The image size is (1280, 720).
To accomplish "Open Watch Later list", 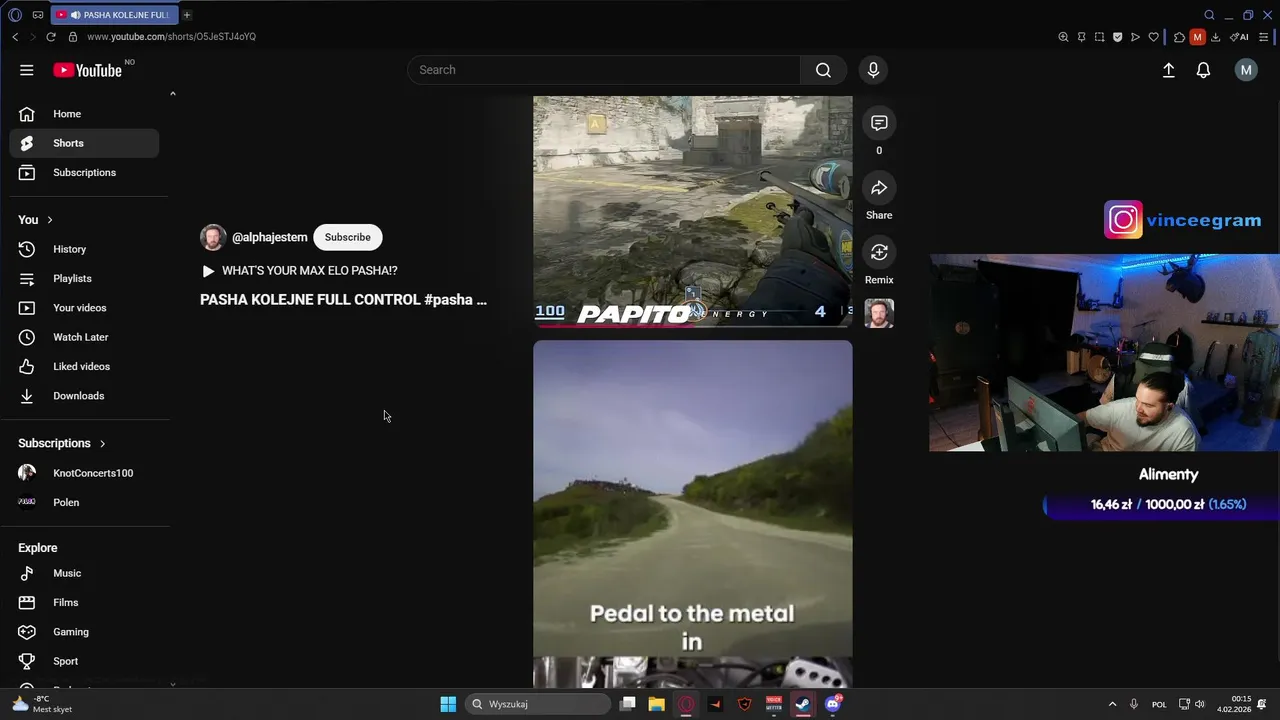I will point(84,337).
